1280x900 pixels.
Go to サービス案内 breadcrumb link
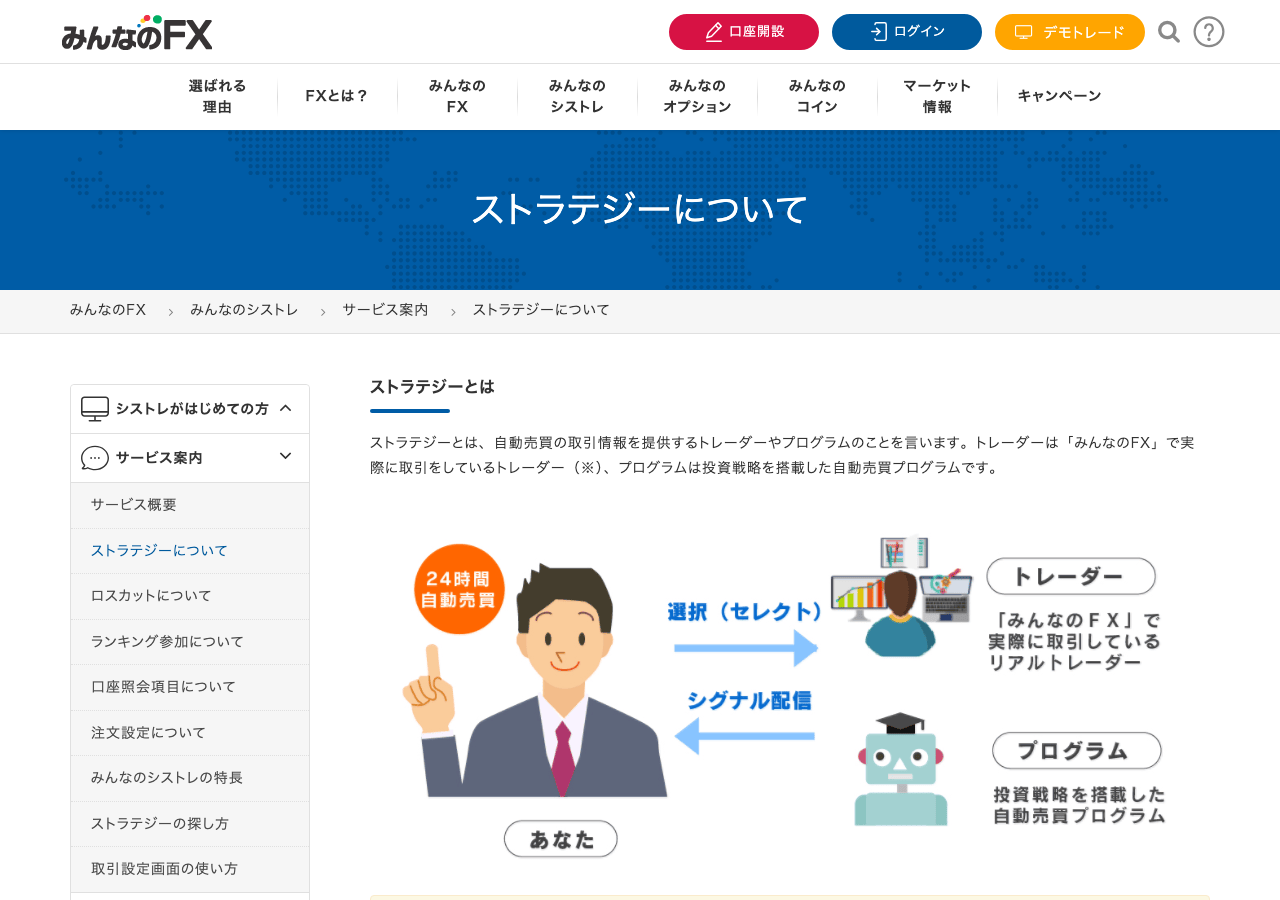click(x=385, y=310)
